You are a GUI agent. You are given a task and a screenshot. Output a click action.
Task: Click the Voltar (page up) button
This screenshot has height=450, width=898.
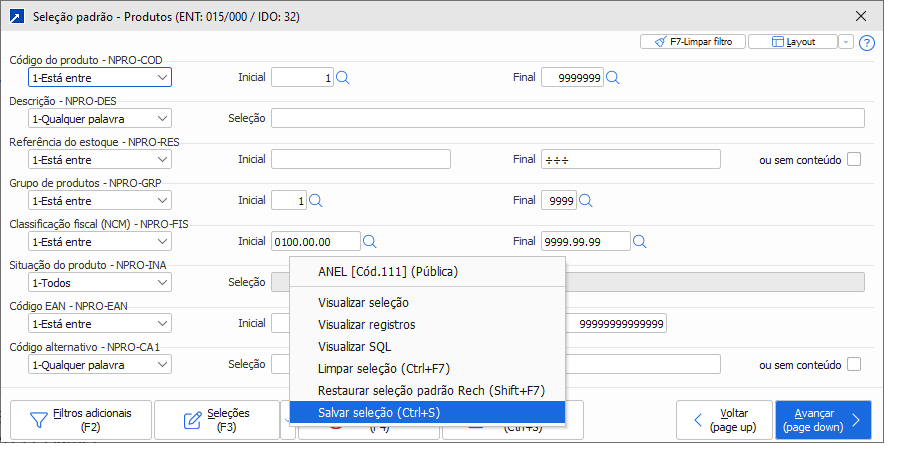click(723, 420)
